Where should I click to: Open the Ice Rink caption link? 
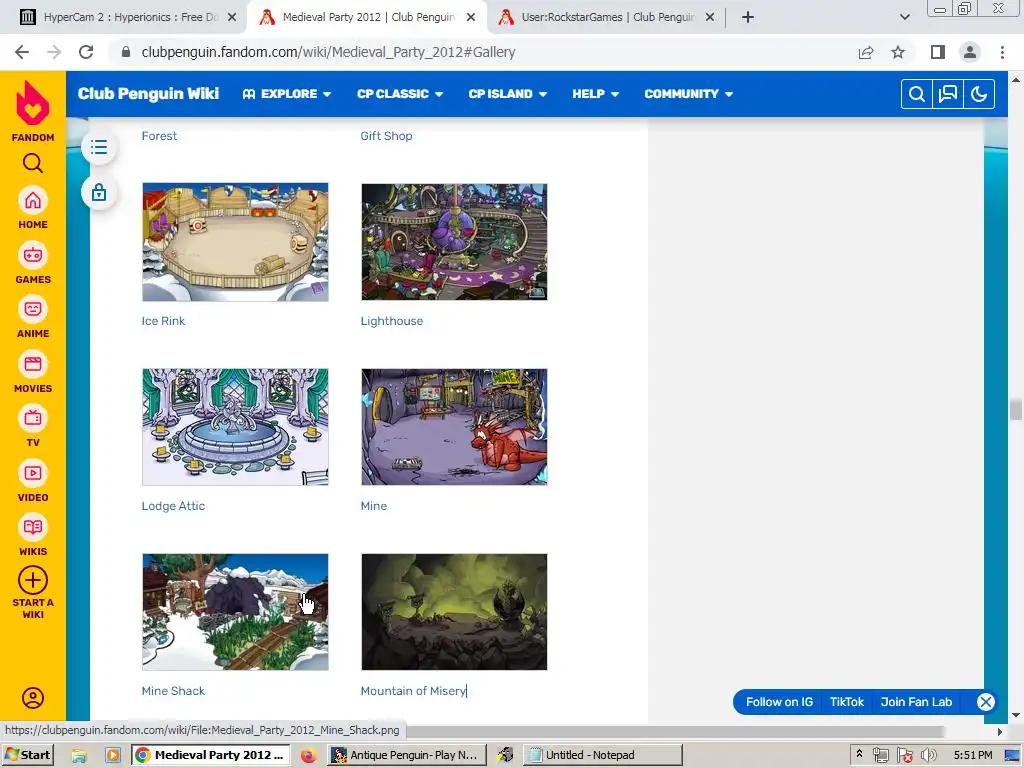tap(163, 321)
